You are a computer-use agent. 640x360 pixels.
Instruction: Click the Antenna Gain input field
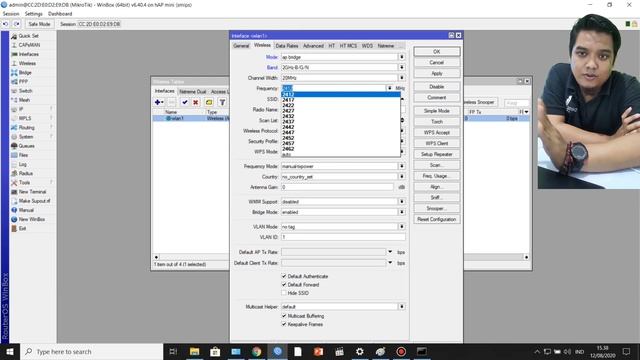coord(337,187)
